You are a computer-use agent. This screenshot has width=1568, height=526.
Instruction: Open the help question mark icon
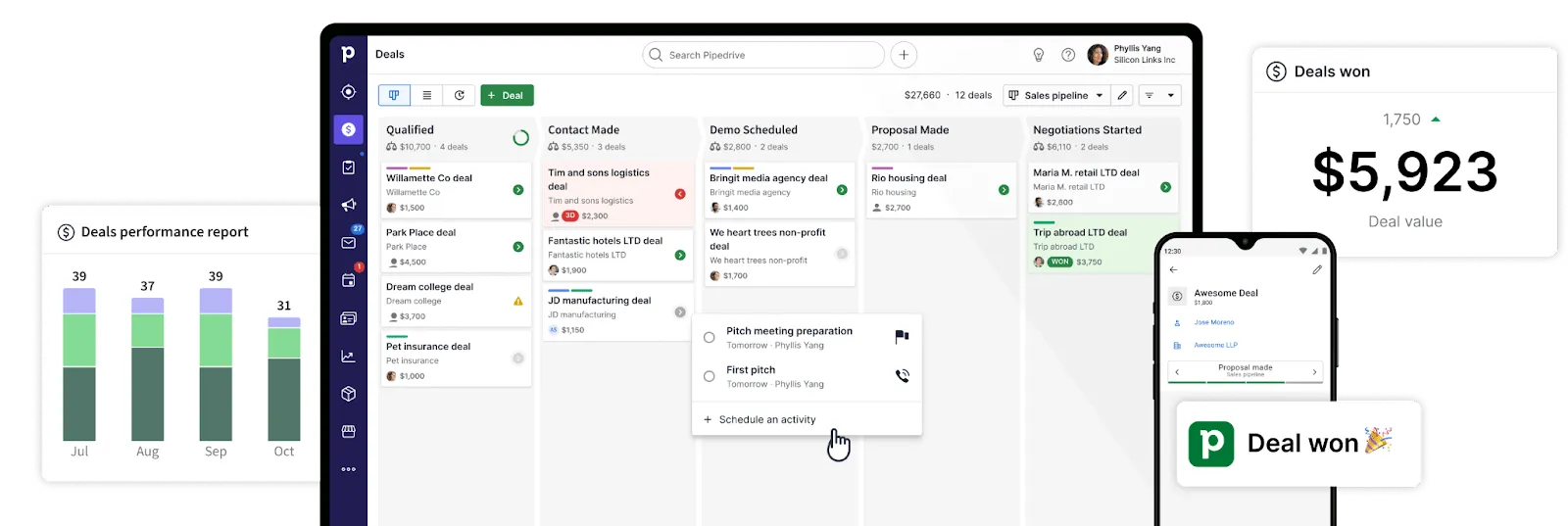click(1068, 55)
